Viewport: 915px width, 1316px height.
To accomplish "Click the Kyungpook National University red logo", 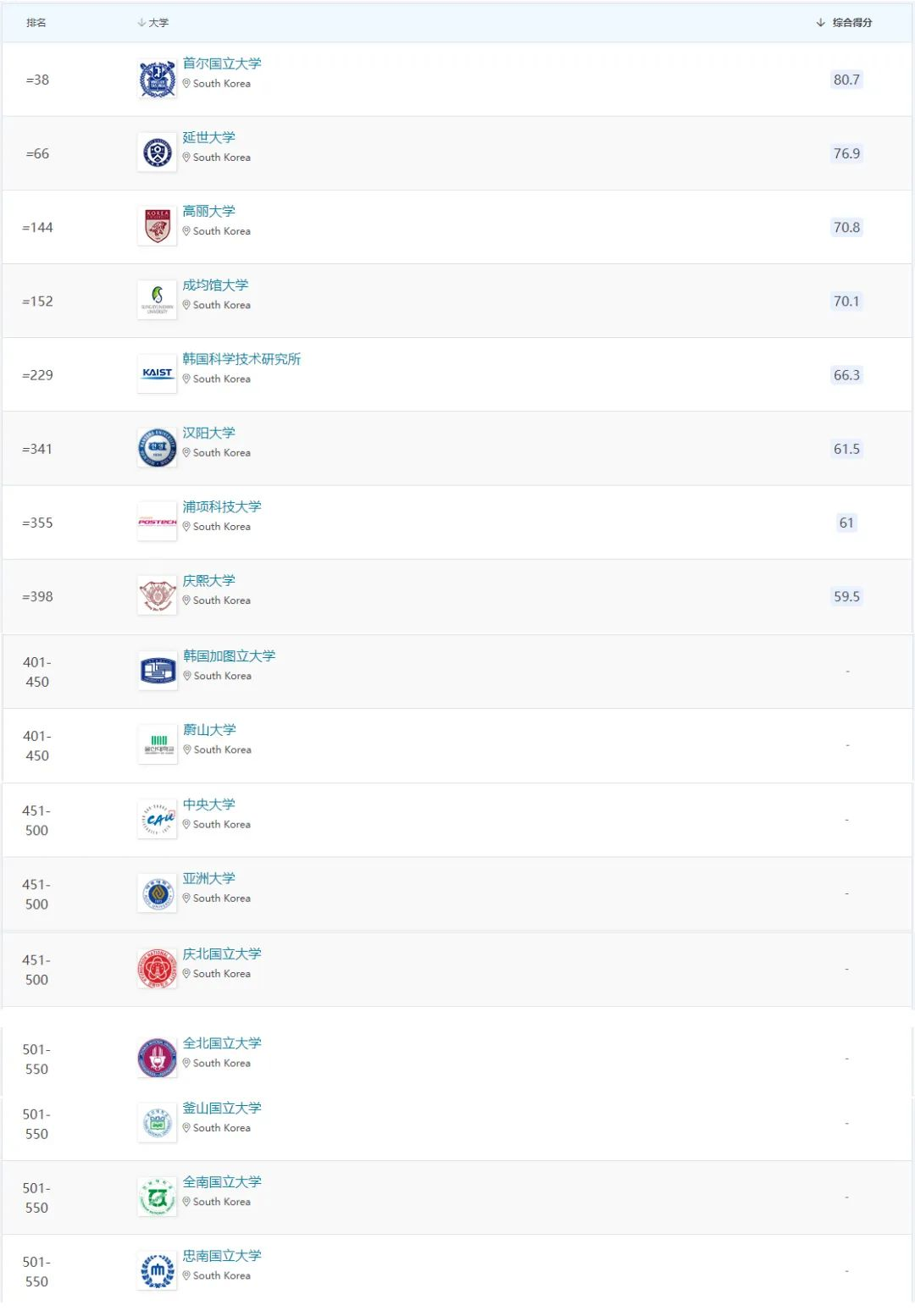I will coord(157,969).
